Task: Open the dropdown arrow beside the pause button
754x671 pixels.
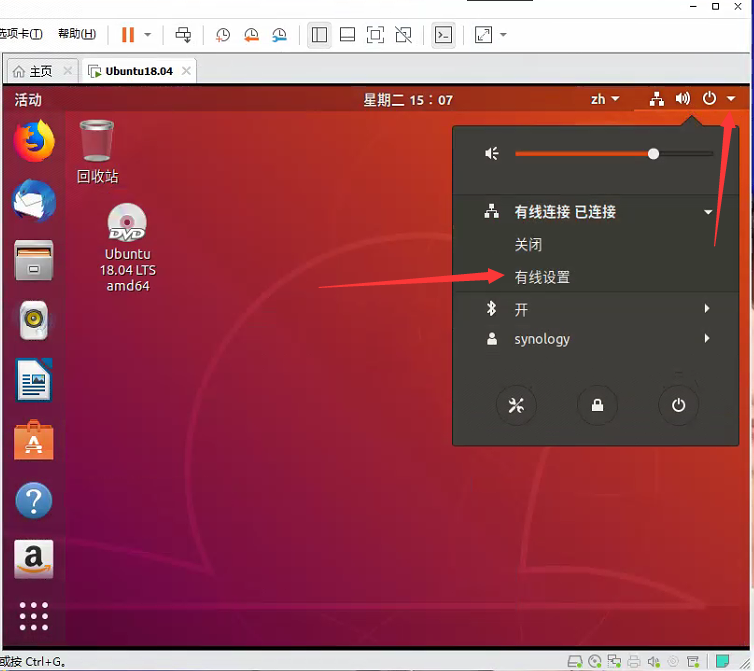Action: [x=148, y=35]
